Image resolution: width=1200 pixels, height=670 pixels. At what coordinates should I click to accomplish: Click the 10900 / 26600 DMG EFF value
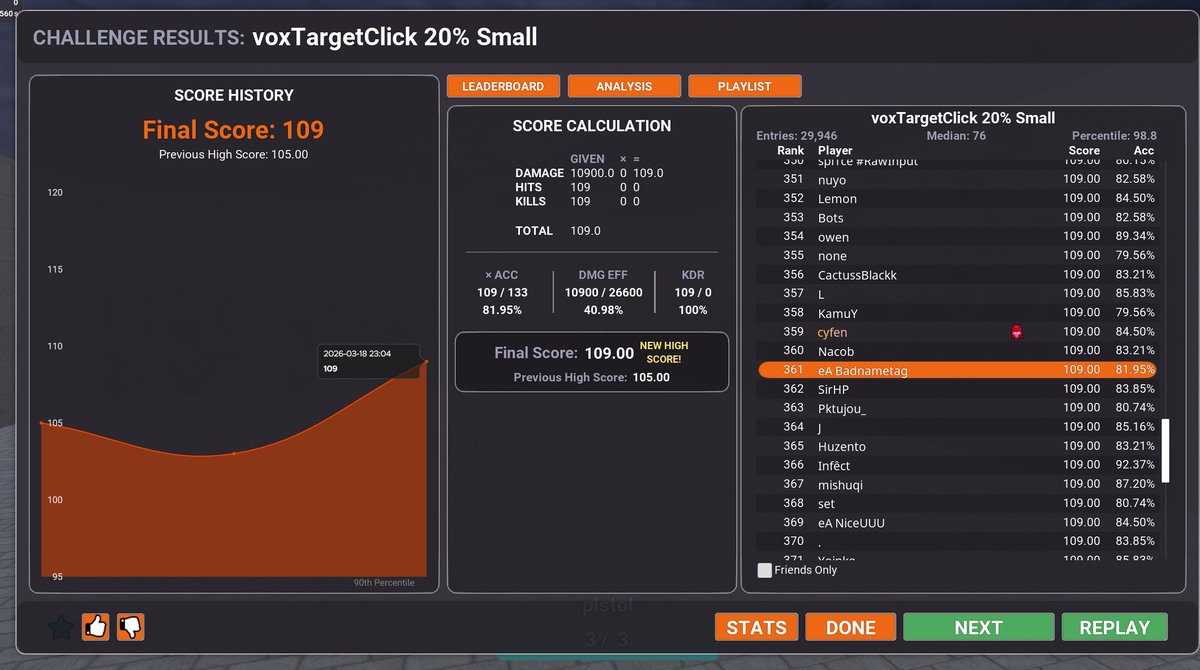603,293
